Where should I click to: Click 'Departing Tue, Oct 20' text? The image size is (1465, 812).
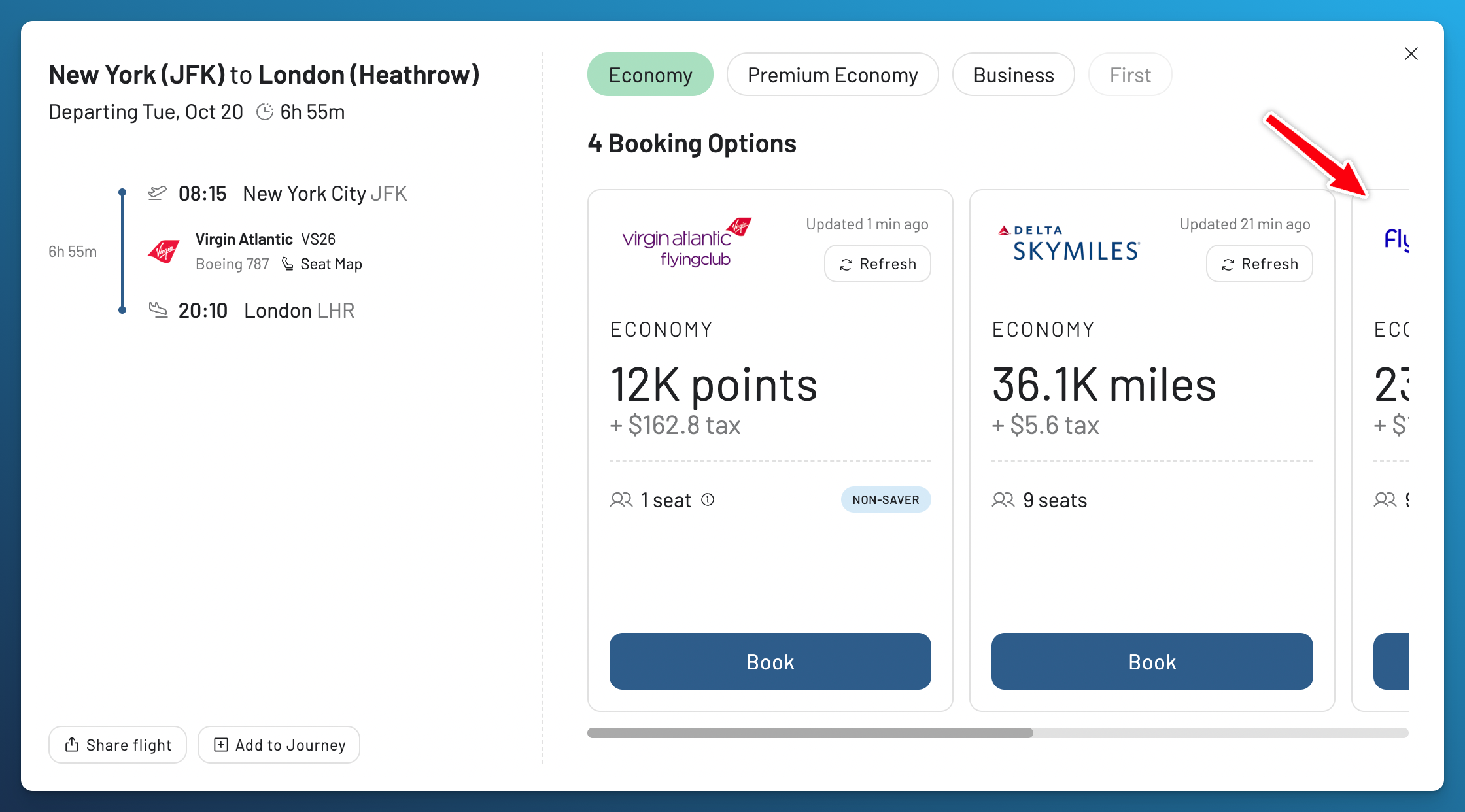coord(146,112)
